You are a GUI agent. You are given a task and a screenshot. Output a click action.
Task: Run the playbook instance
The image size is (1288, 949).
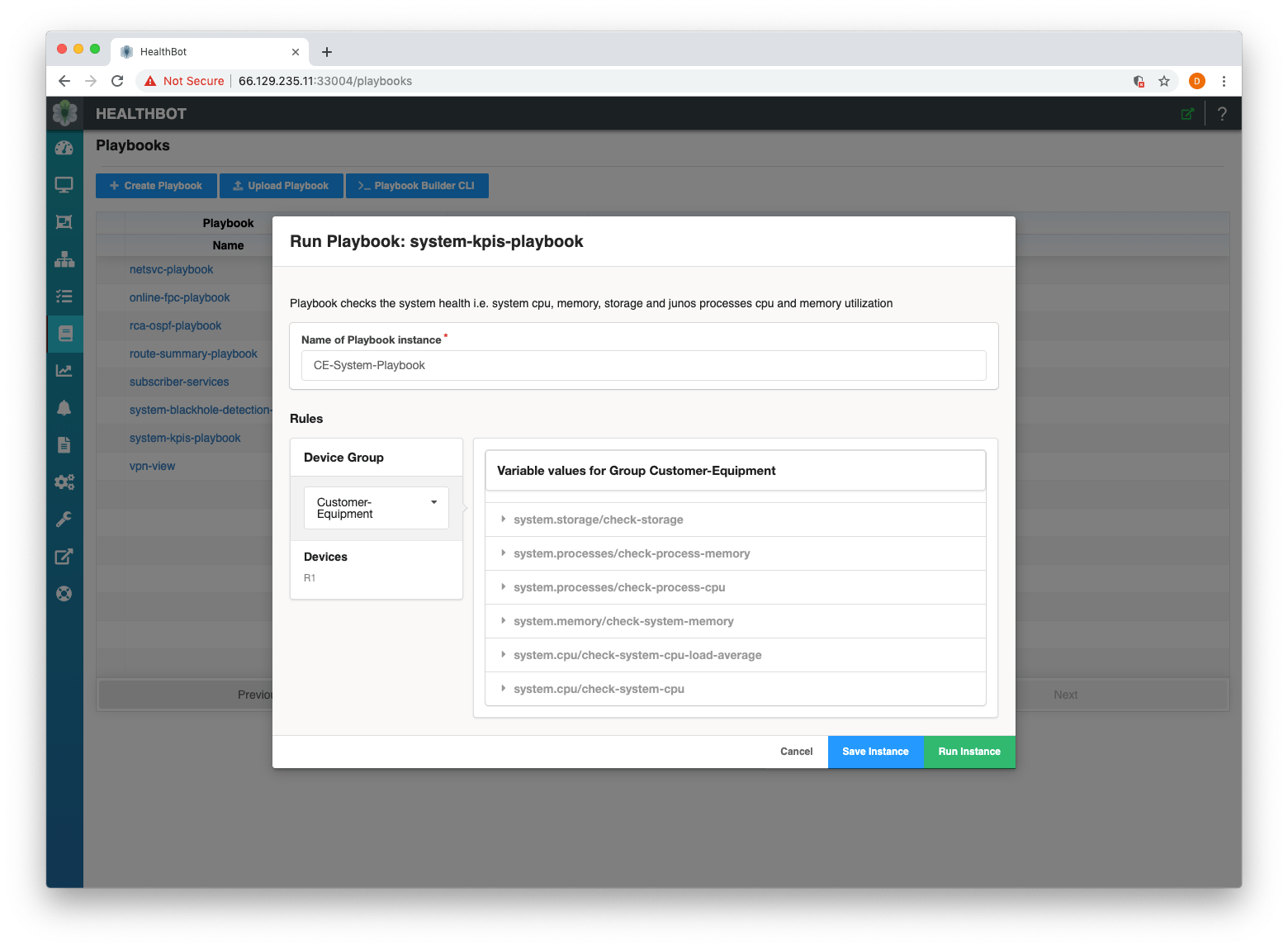click(x=968, y=752)
